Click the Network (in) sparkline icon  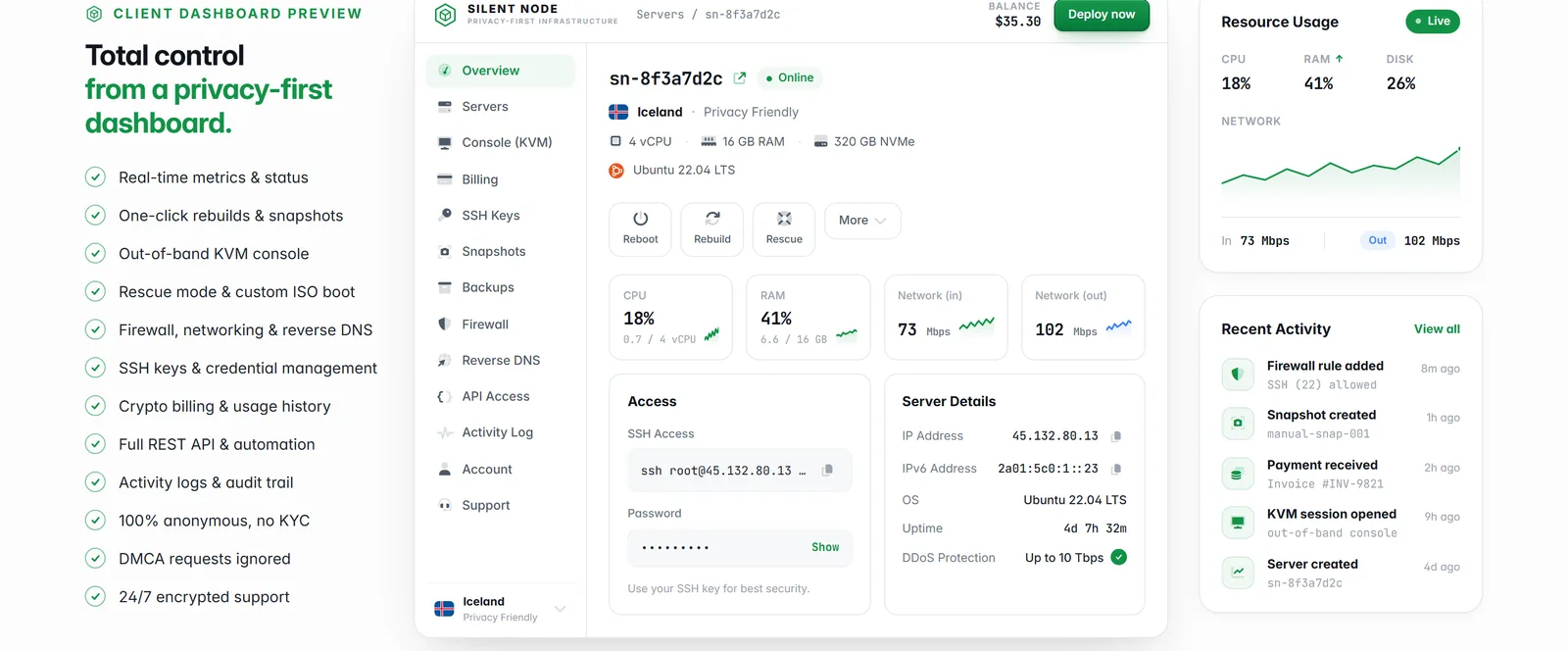pos(976,325)
